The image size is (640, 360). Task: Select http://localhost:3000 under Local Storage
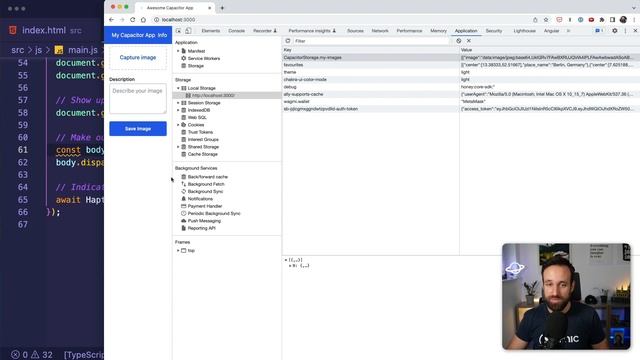pyautogui.click(x=213, y=96)
